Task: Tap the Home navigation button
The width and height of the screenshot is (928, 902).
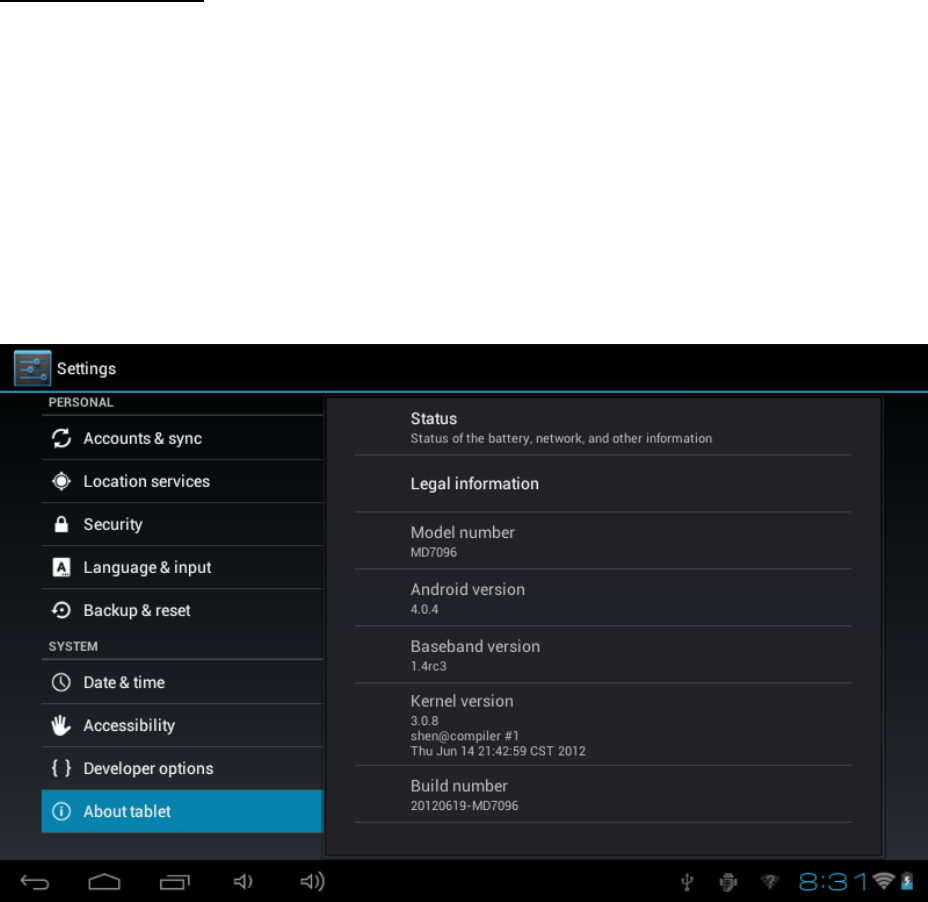Action: point(104,882)
